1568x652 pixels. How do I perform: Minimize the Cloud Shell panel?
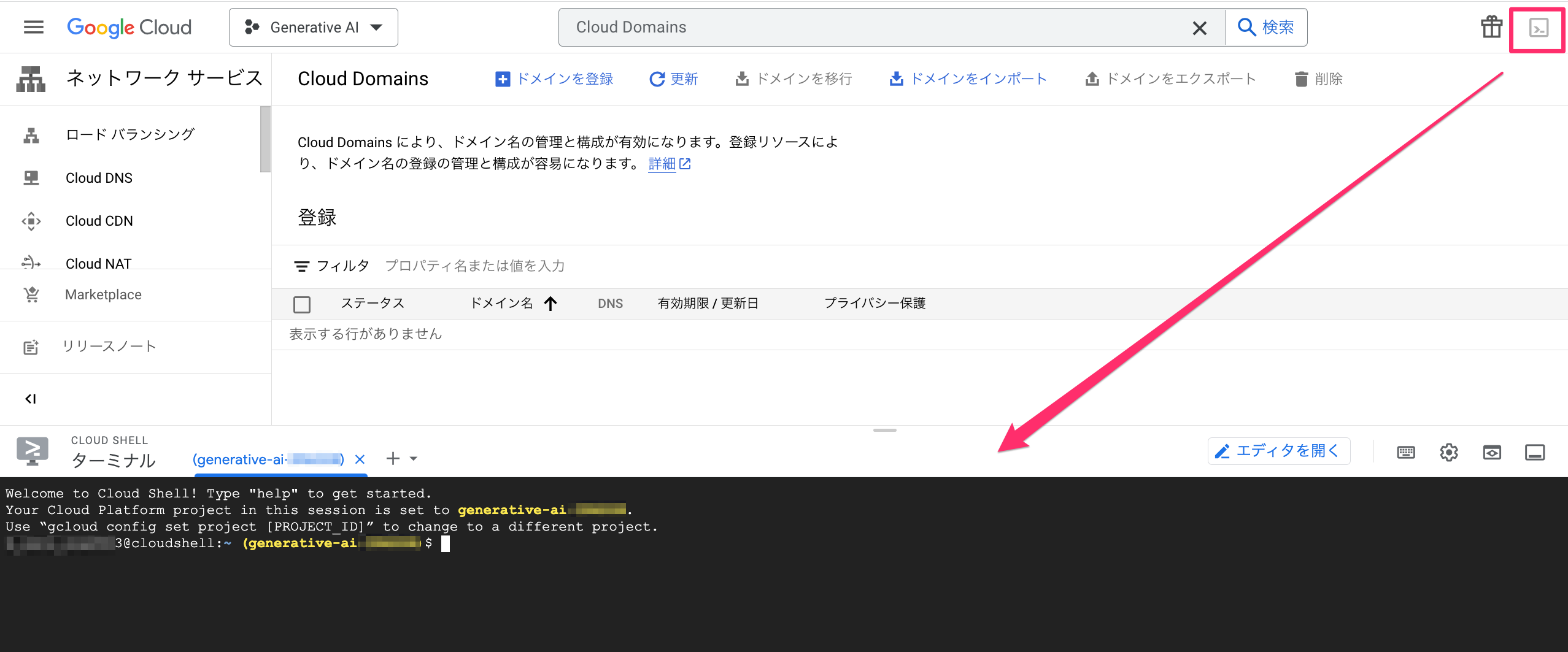tap(1535, 452)
